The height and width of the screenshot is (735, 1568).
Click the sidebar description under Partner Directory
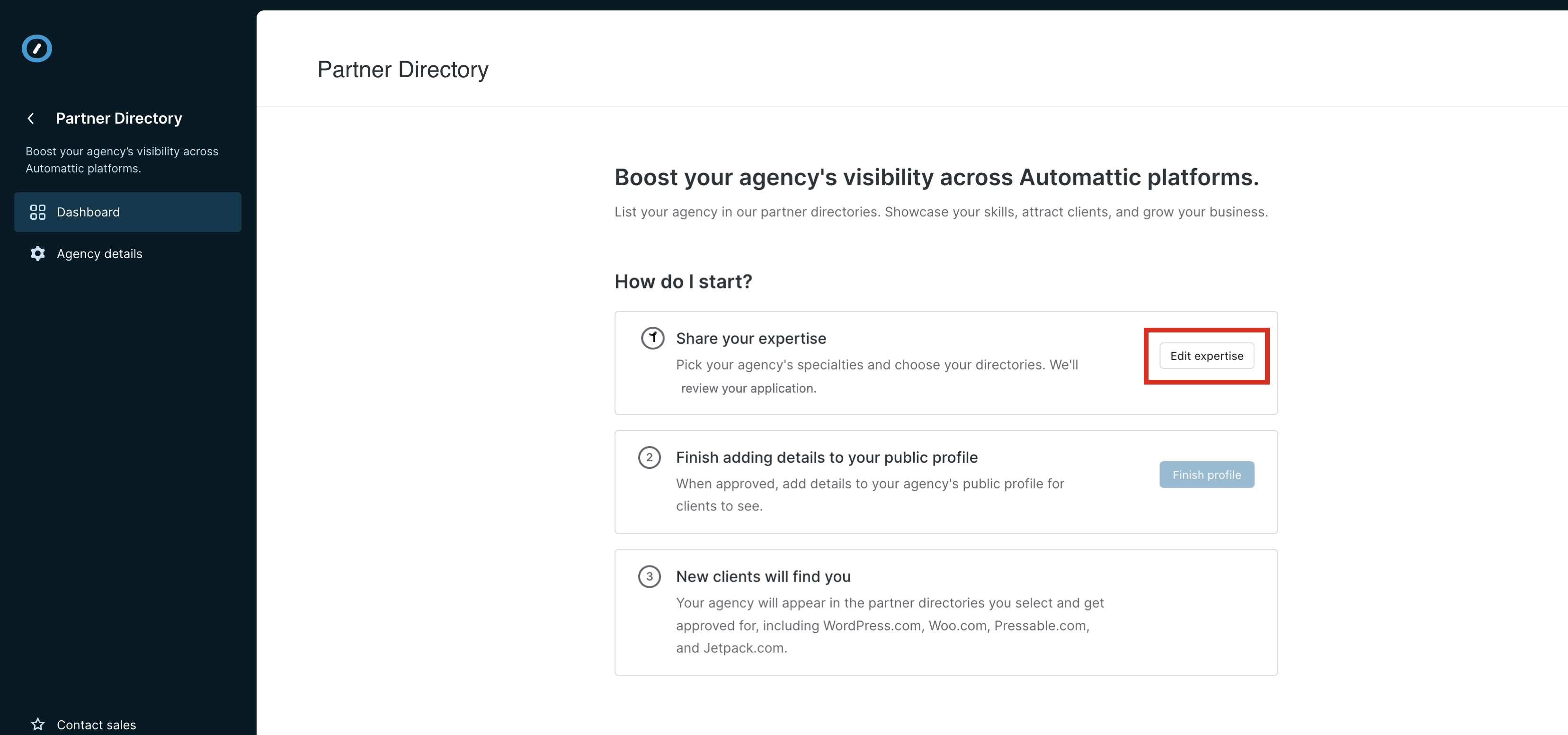122,160
